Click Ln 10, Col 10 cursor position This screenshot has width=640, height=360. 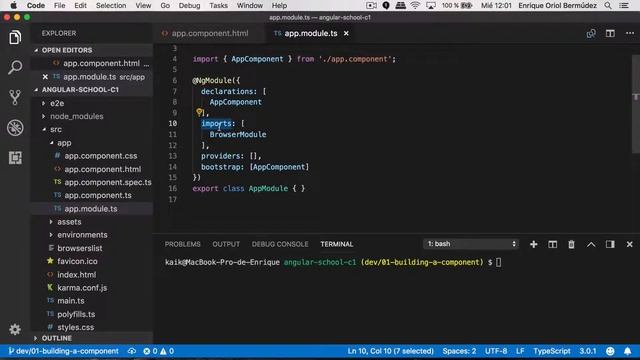coord(390,351)
